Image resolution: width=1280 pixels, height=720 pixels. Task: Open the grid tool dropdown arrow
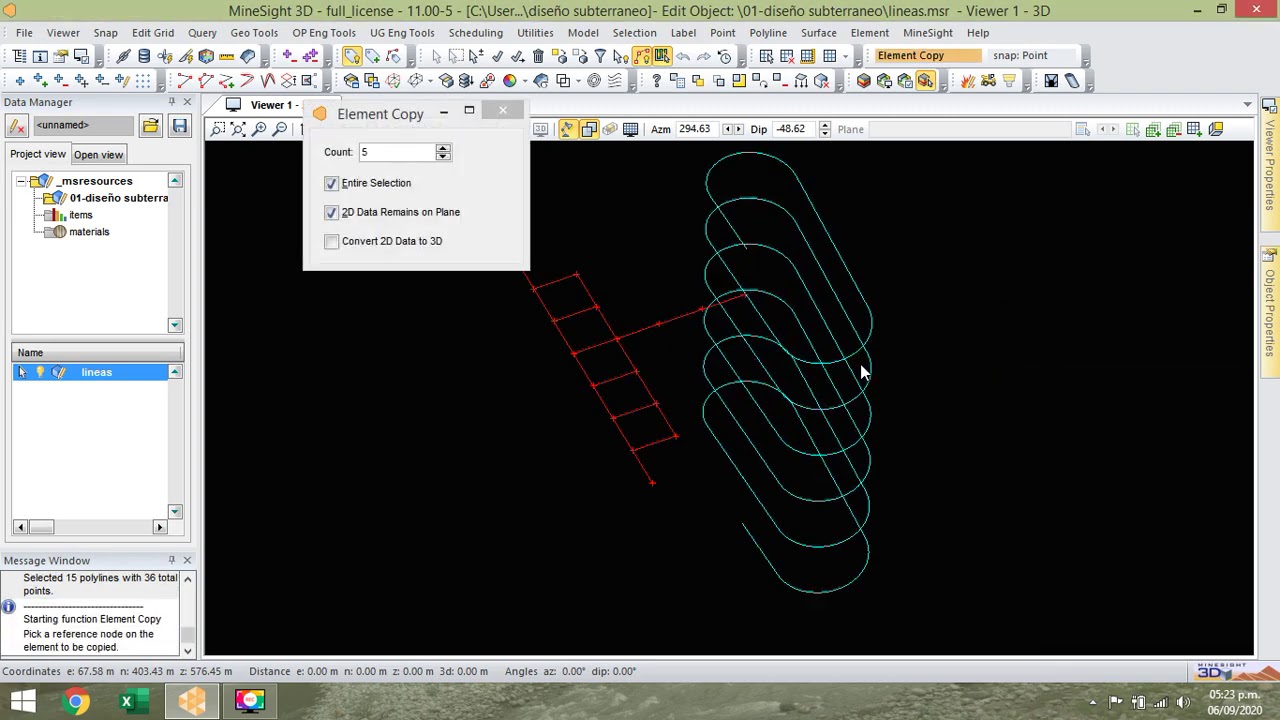(x=845, y=55)
